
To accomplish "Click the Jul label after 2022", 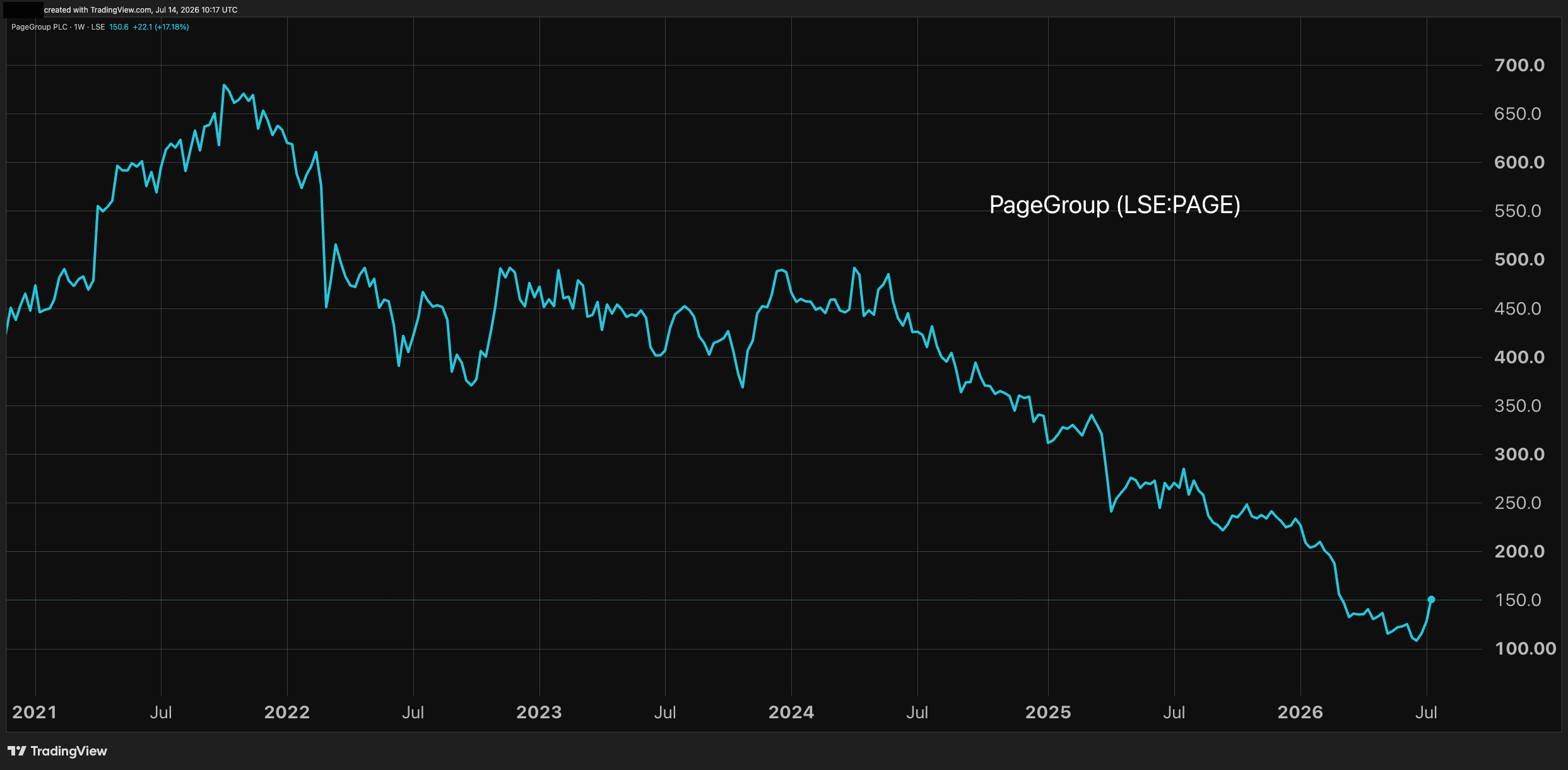I will (x=413, y=713).
